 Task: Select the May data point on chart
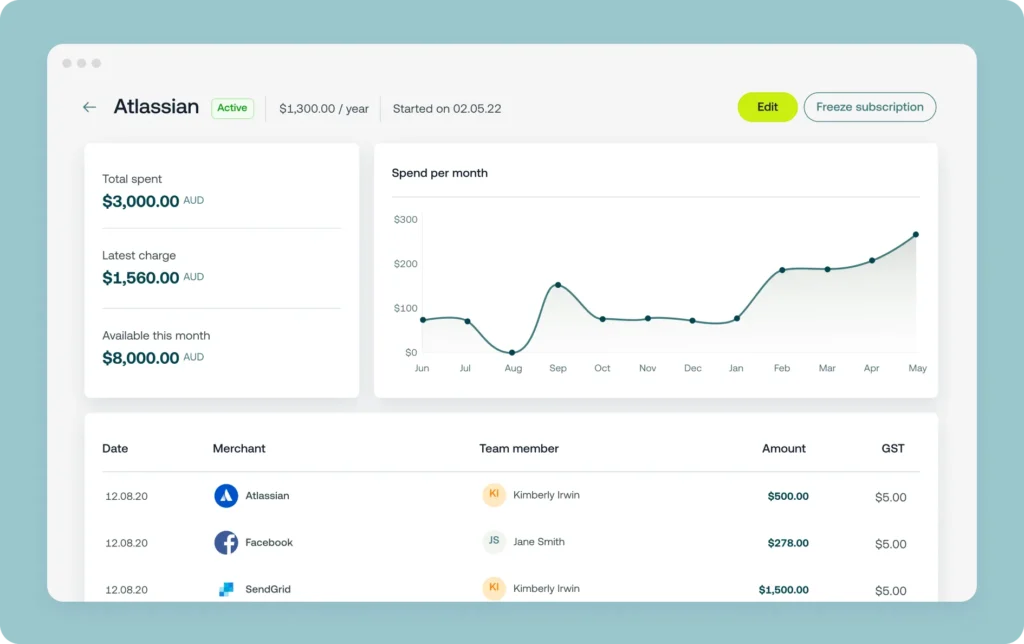[x=916, y=234]
